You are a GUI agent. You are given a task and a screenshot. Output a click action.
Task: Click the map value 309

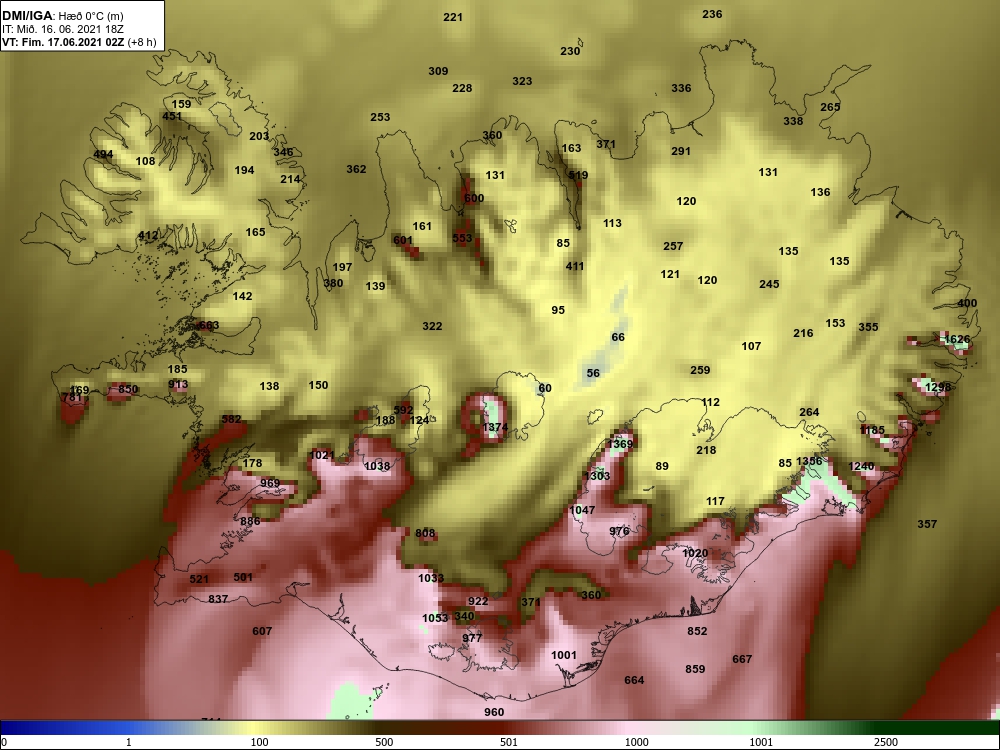click(438, 71)
